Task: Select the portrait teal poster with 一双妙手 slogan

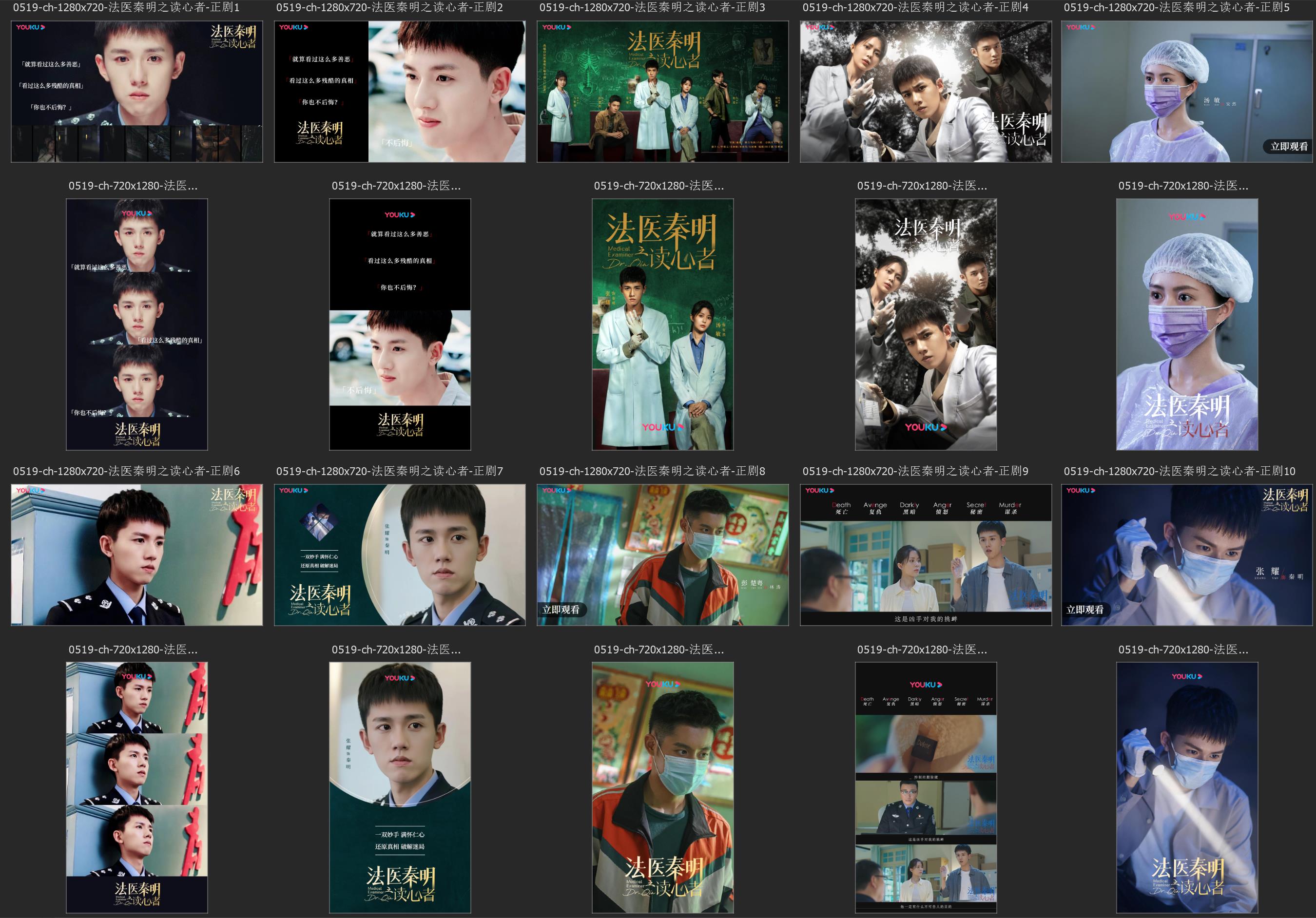Action: click(400, 787)
